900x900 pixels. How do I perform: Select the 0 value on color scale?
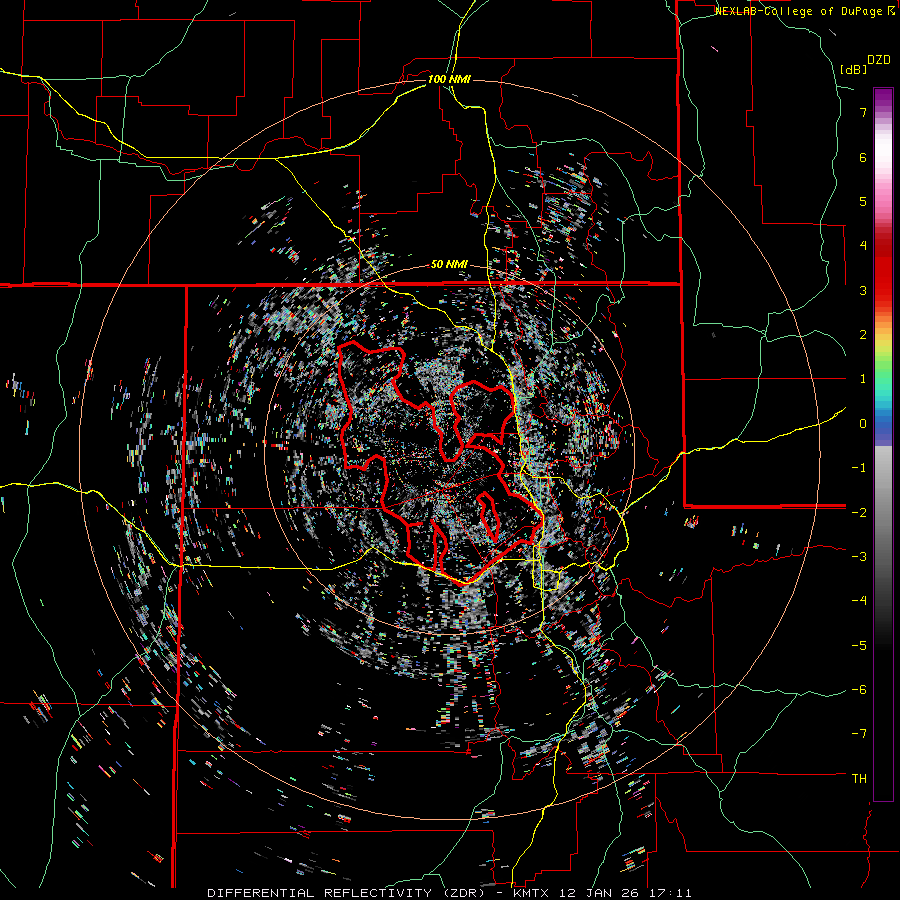click(863, 424)
